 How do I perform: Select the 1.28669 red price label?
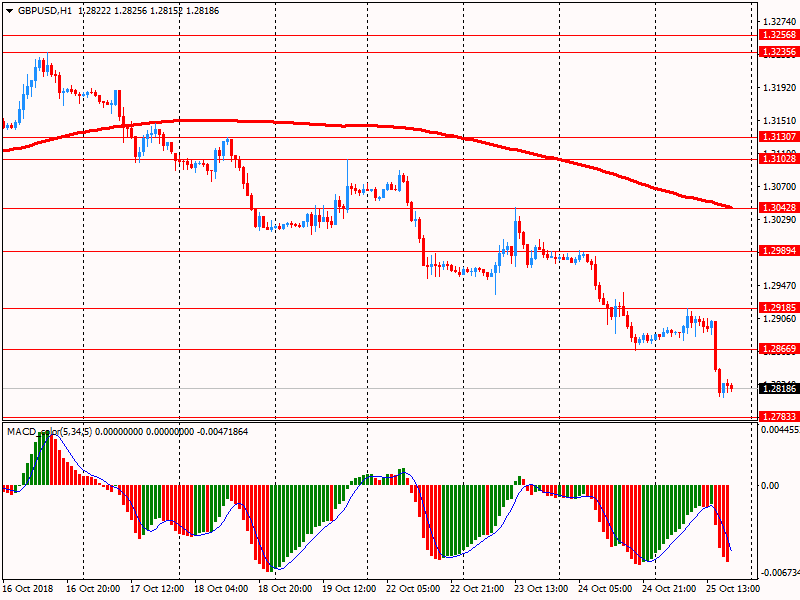(778, 349)
